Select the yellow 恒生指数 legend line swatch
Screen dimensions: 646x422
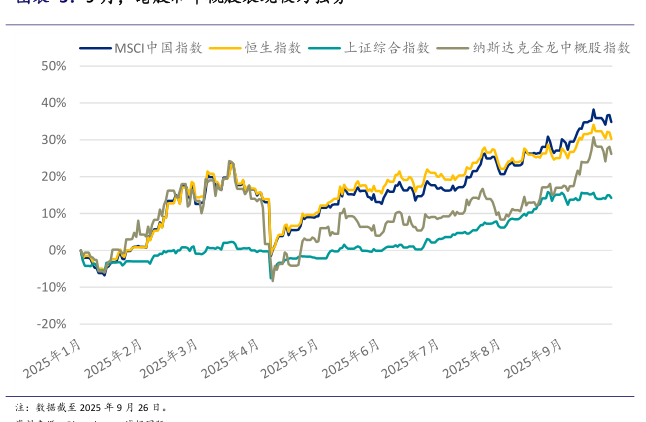click(x=229, y=47)
